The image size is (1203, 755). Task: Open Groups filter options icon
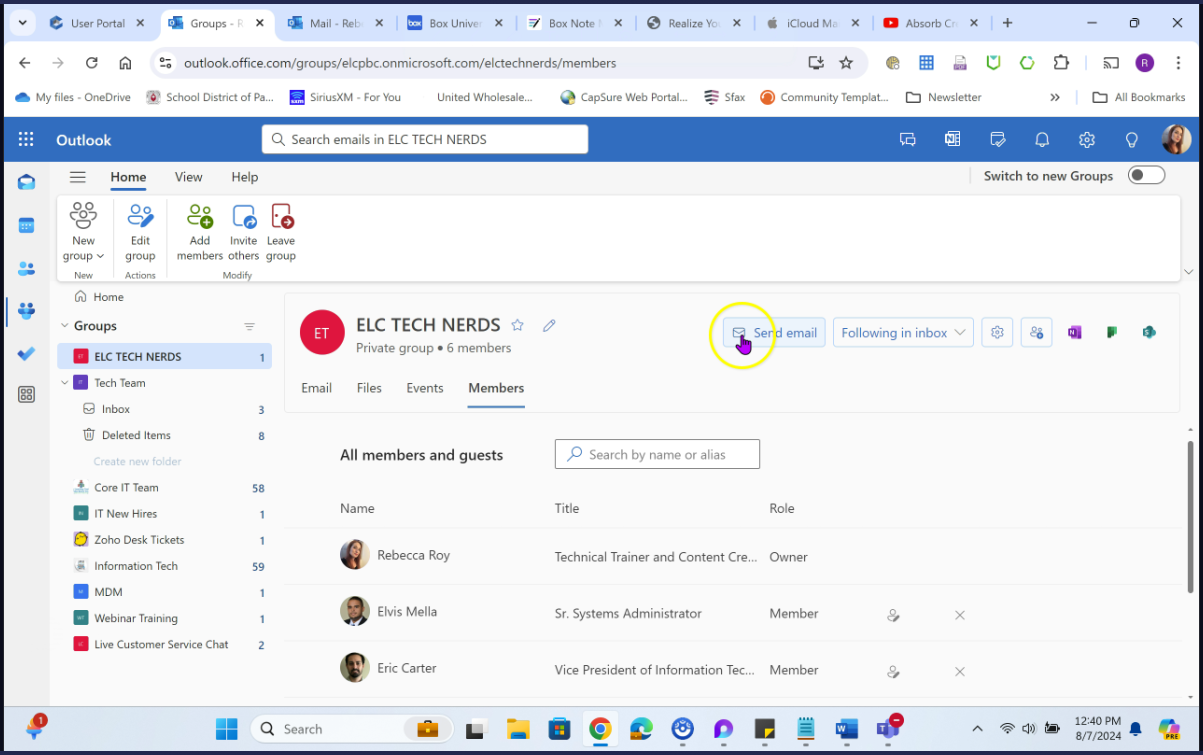(x=250, y=326)
